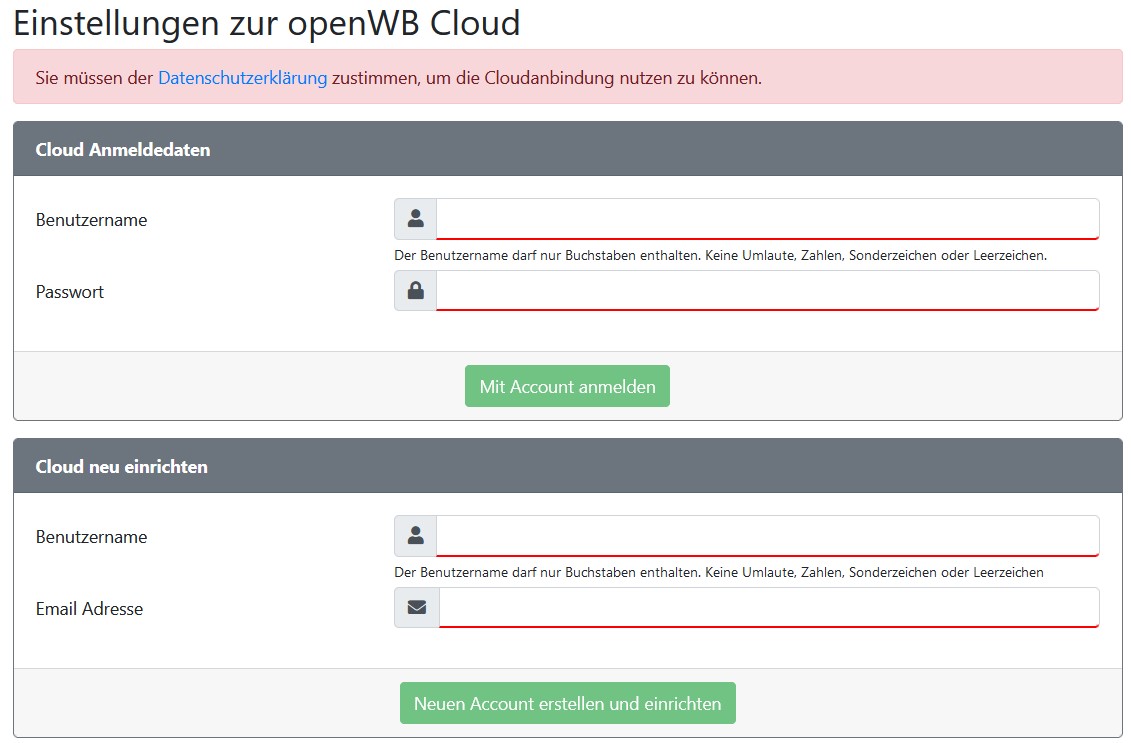This screenshot has height=743, width=1131.
Task: Click the Cloud Anmeldedaten section header
Action: [x=568, y=149]
